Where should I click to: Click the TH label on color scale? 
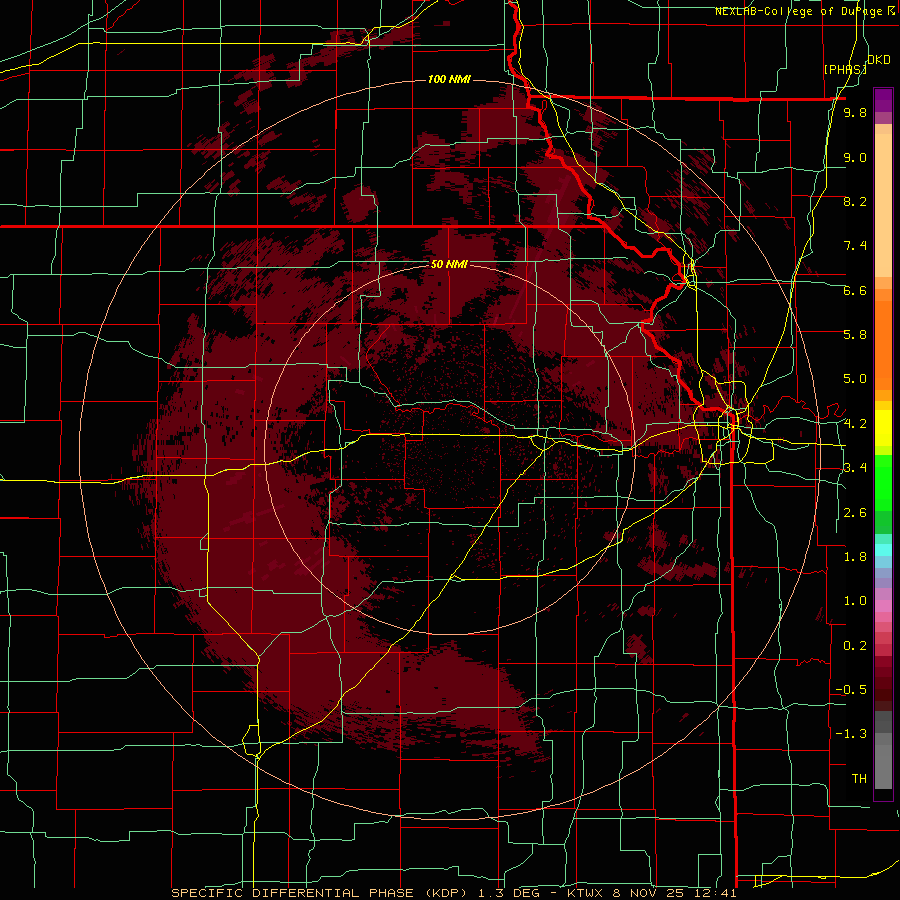pyautogui.click(x=859, y=779)
